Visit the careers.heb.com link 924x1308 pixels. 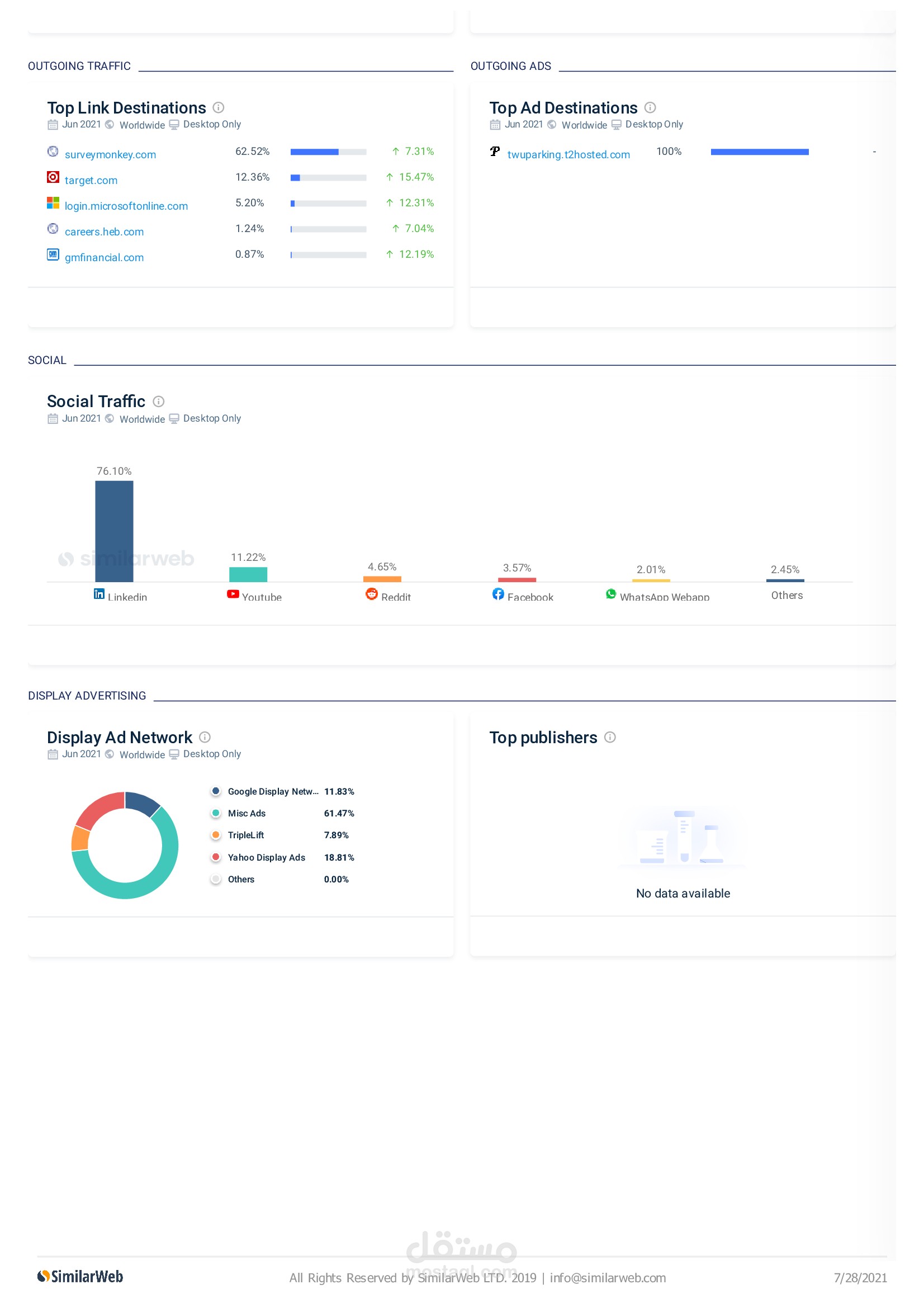coord(104,232)
